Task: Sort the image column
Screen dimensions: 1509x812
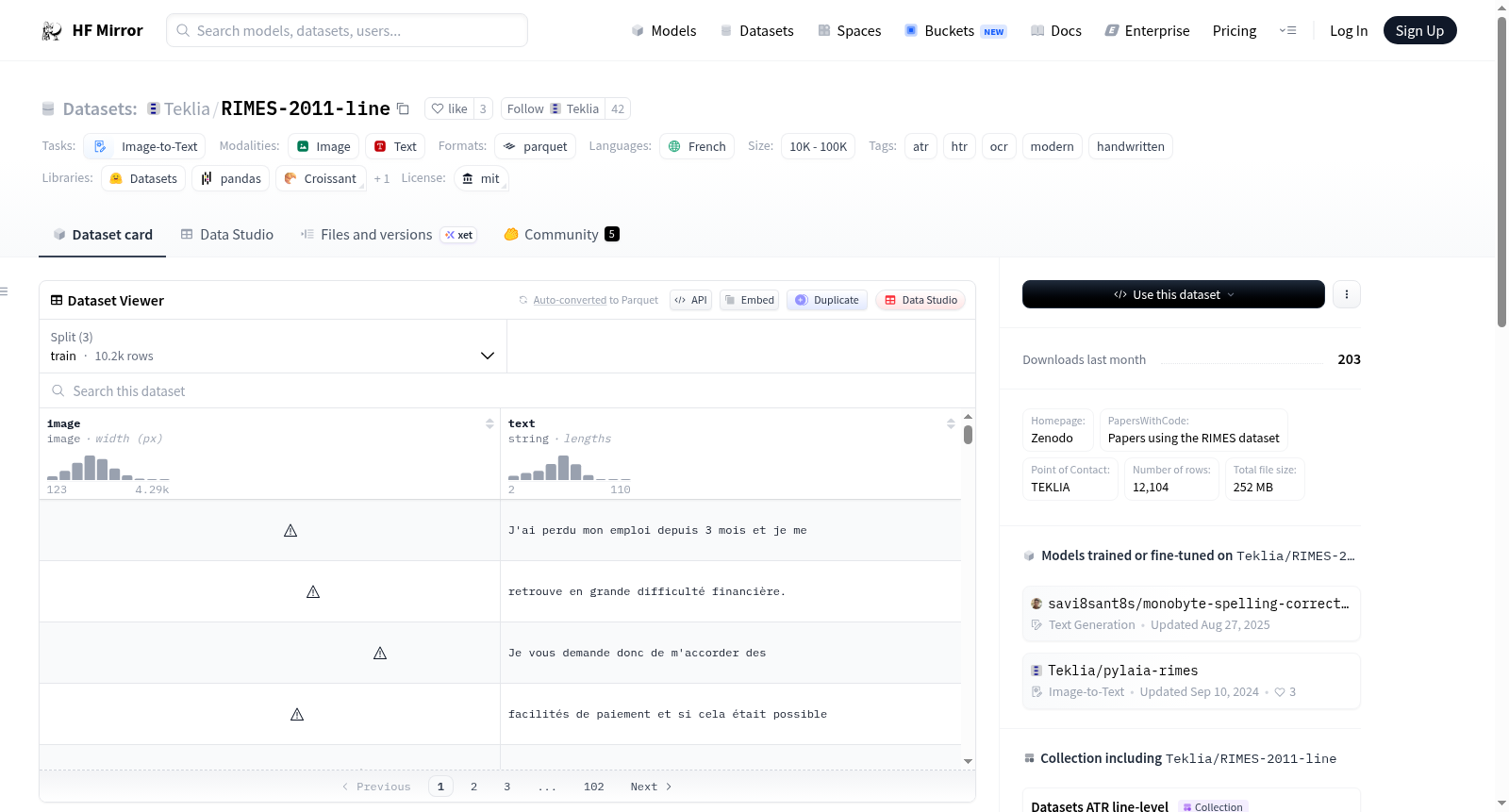Action: (489, 423)
